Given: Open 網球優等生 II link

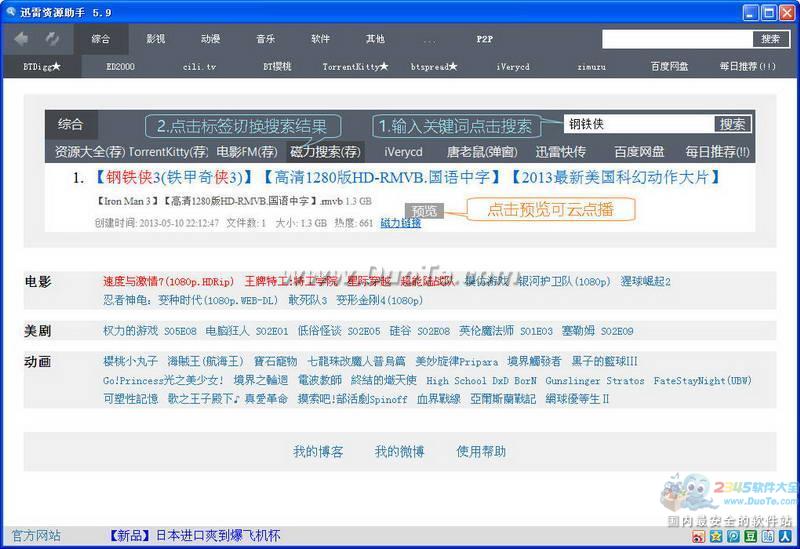Looking at the screenshot, I should 577,399.
